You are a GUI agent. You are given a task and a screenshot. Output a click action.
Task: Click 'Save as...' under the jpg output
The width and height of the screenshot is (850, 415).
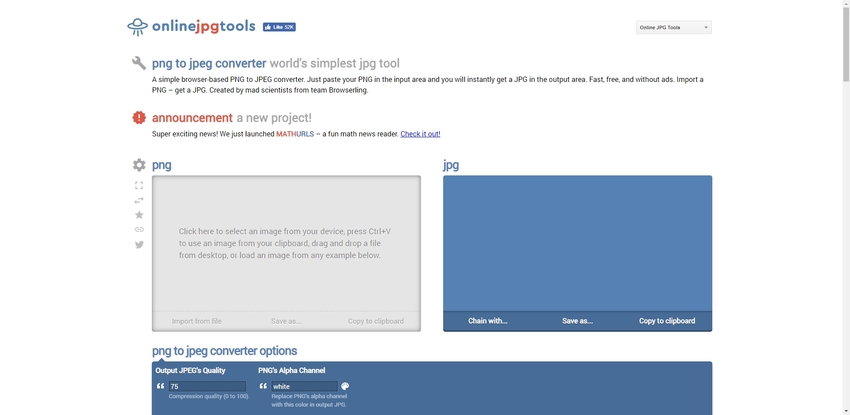click(x=577, y=321)
